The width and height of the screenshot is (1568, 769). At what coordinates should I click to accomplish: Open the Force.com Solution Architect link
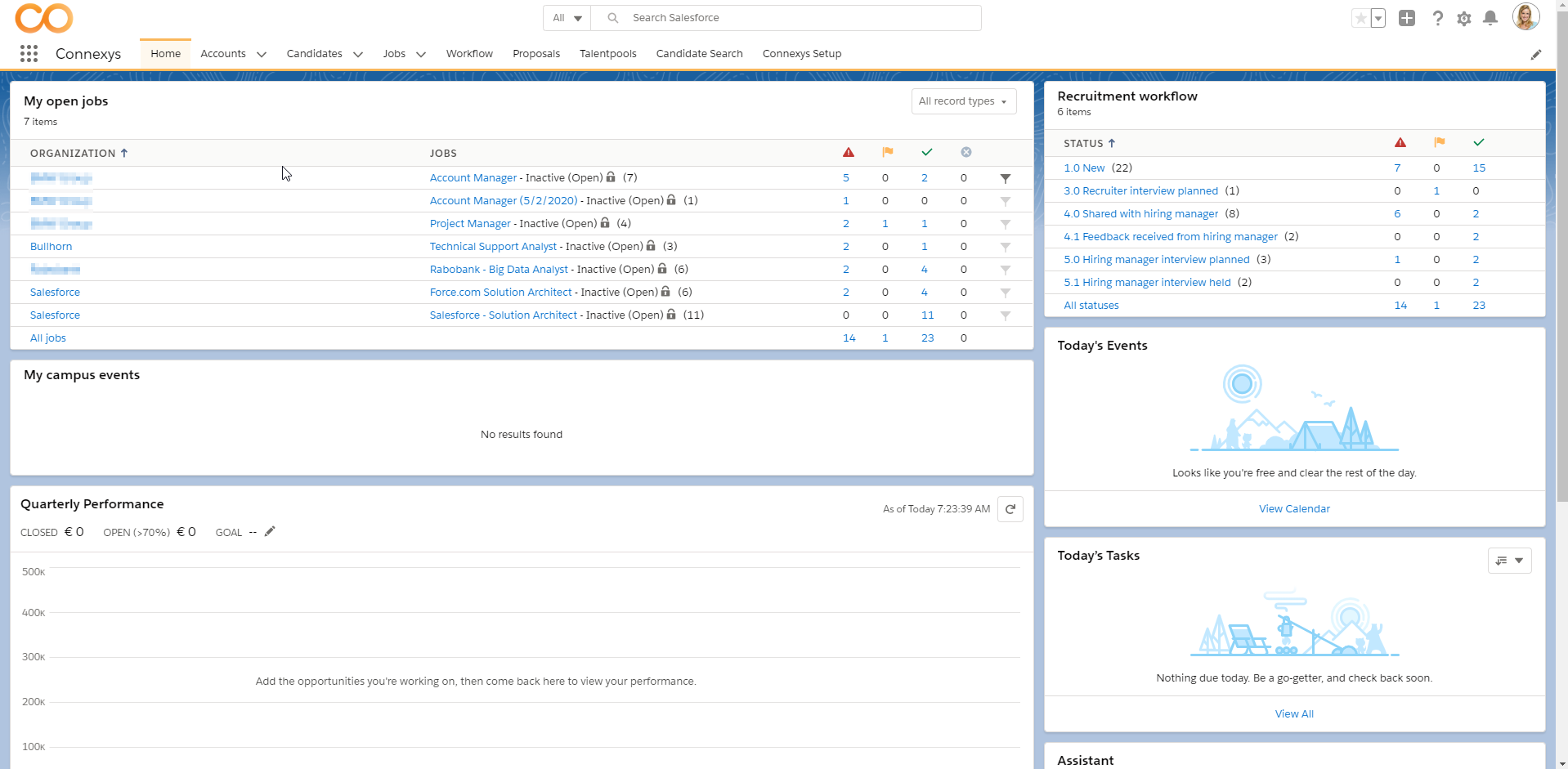[500, 293]
